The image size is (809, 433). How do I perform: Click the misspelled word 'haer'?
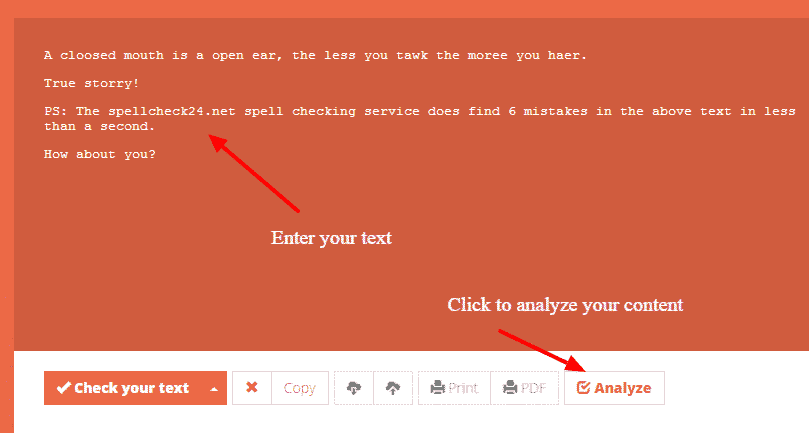coord(563,55)
